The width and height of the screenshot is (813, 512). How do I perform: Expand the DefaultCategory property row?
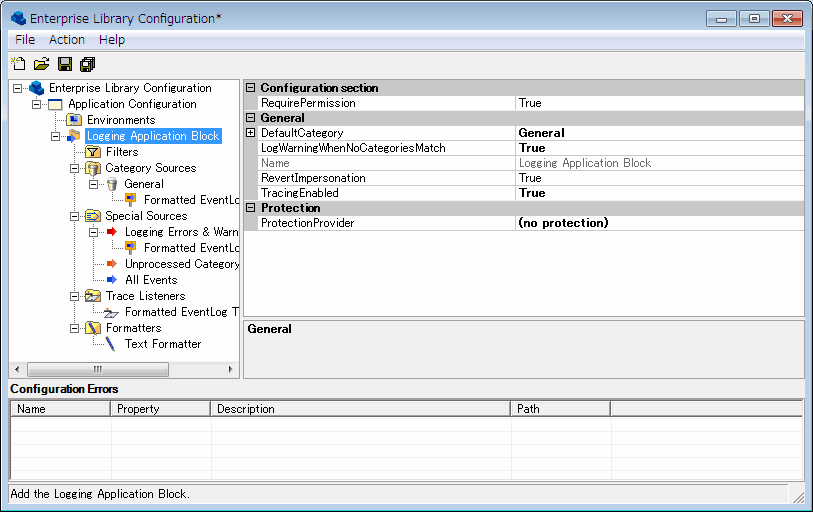[251, 133]
